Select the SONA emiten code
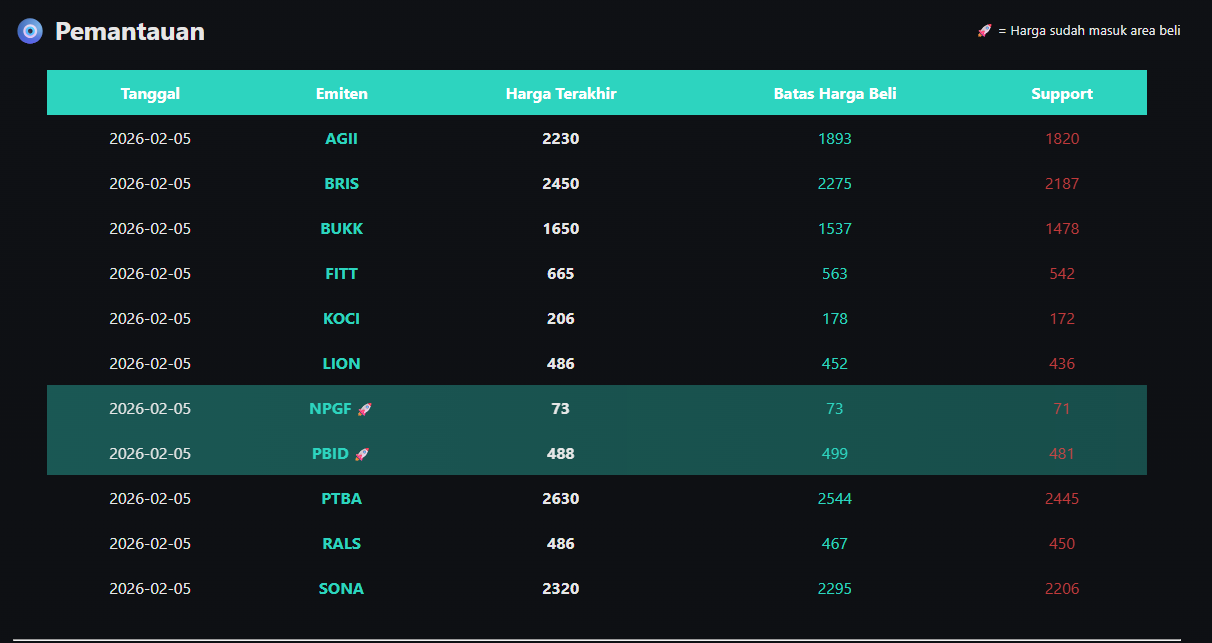This screenshot has width=1212, height=643. tap(341, 589)
